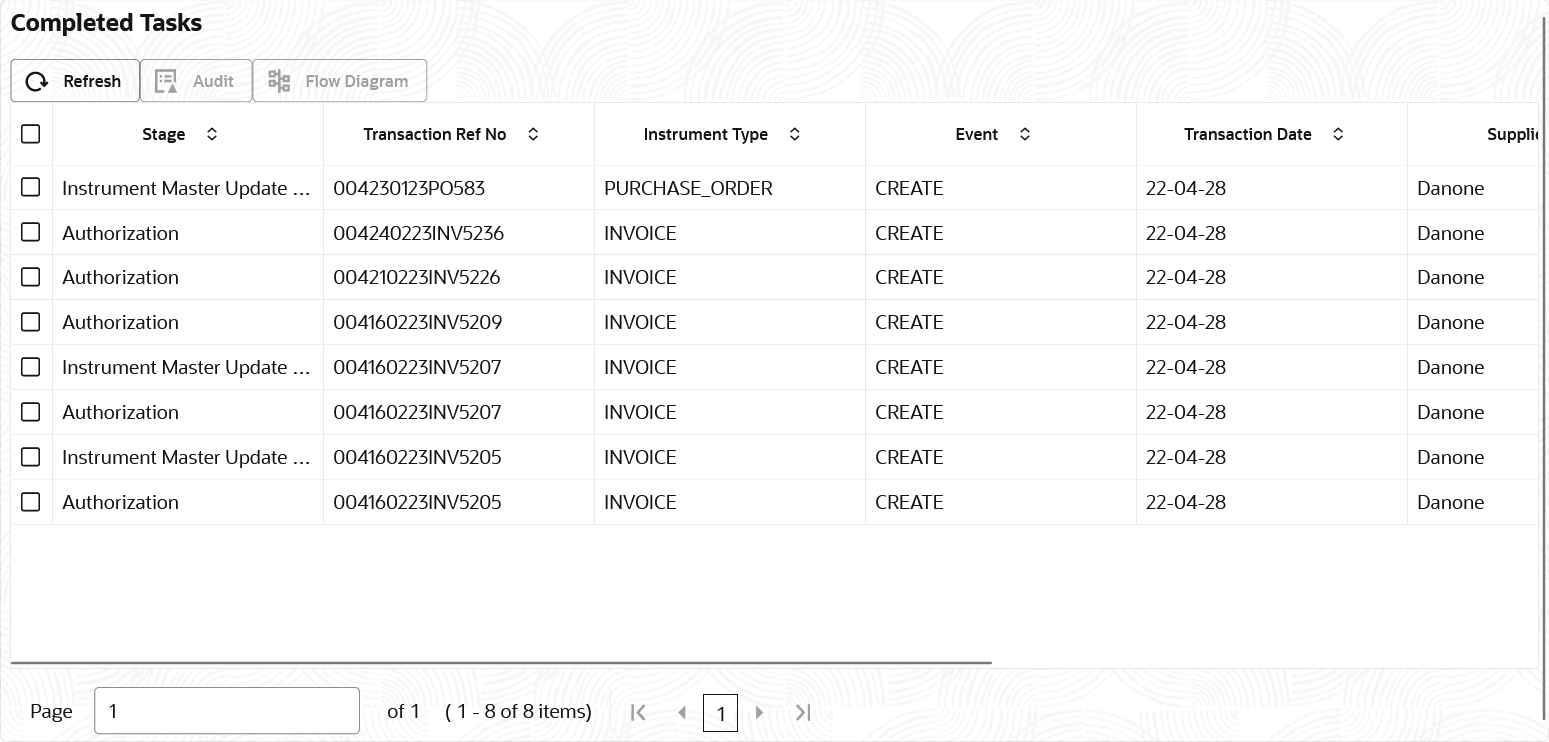Select the Audit icon
Viewport: 1549px width, 742px height.
tap(164, 80)
